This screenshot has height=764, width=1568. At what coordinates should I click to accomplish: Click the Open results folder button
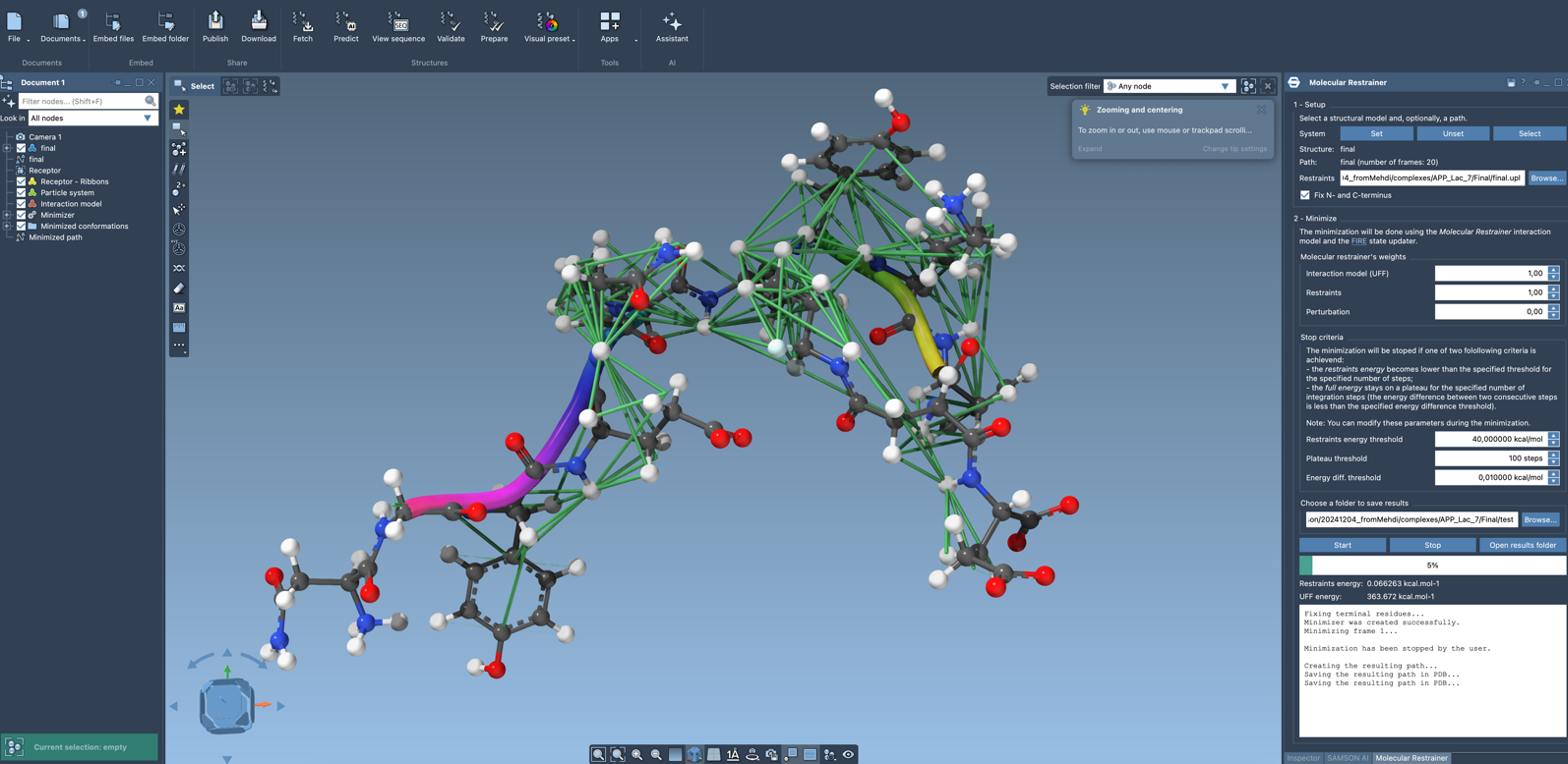[x=1522, y=545]
